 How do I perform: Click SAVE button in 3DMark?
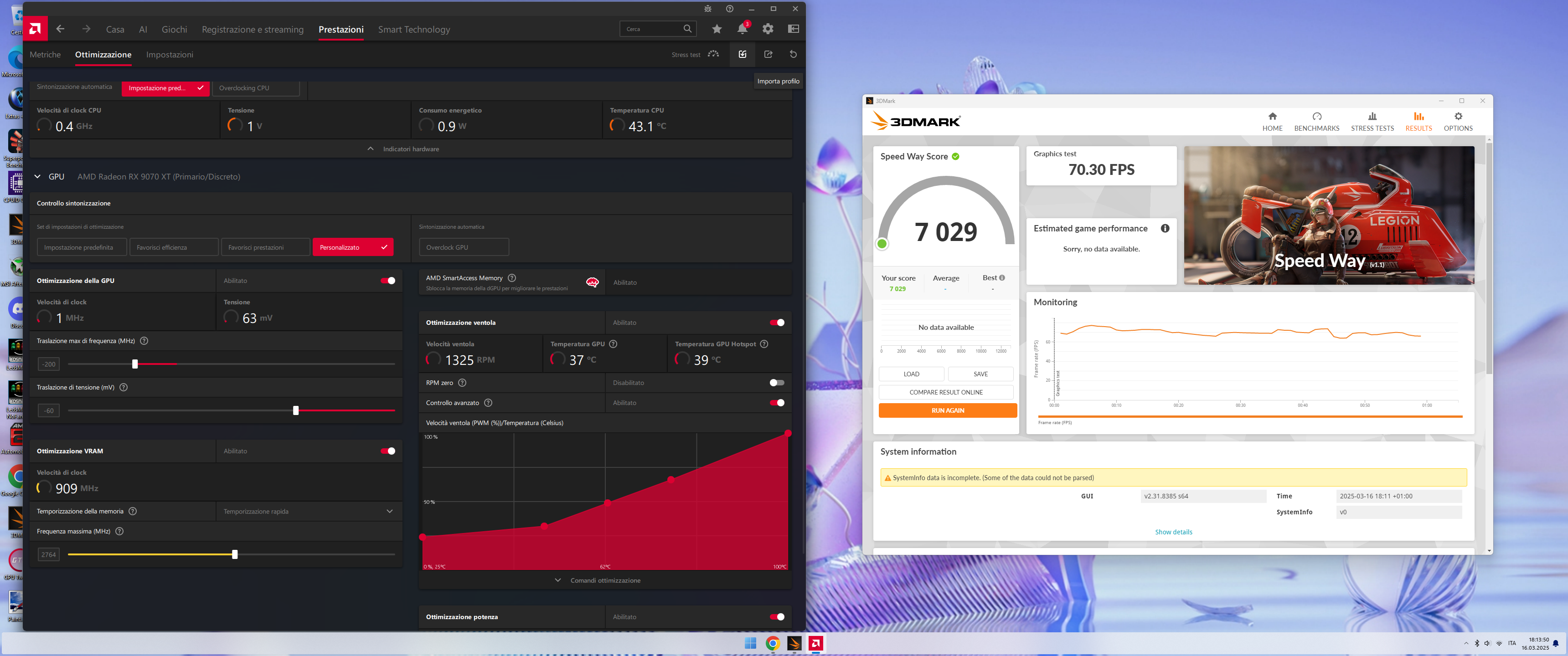pos(980,374)
